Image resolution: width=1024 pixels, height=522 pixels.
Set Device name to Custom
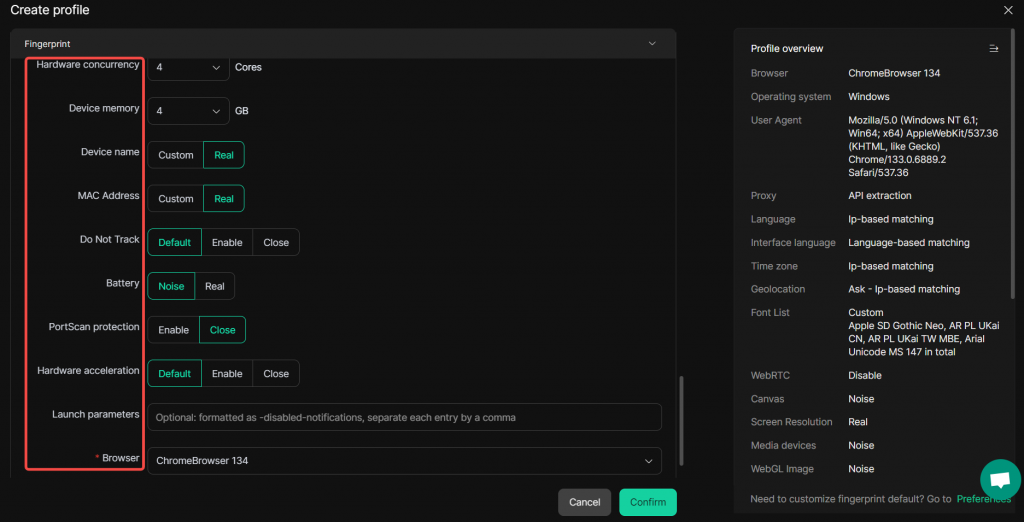[176, 155]
